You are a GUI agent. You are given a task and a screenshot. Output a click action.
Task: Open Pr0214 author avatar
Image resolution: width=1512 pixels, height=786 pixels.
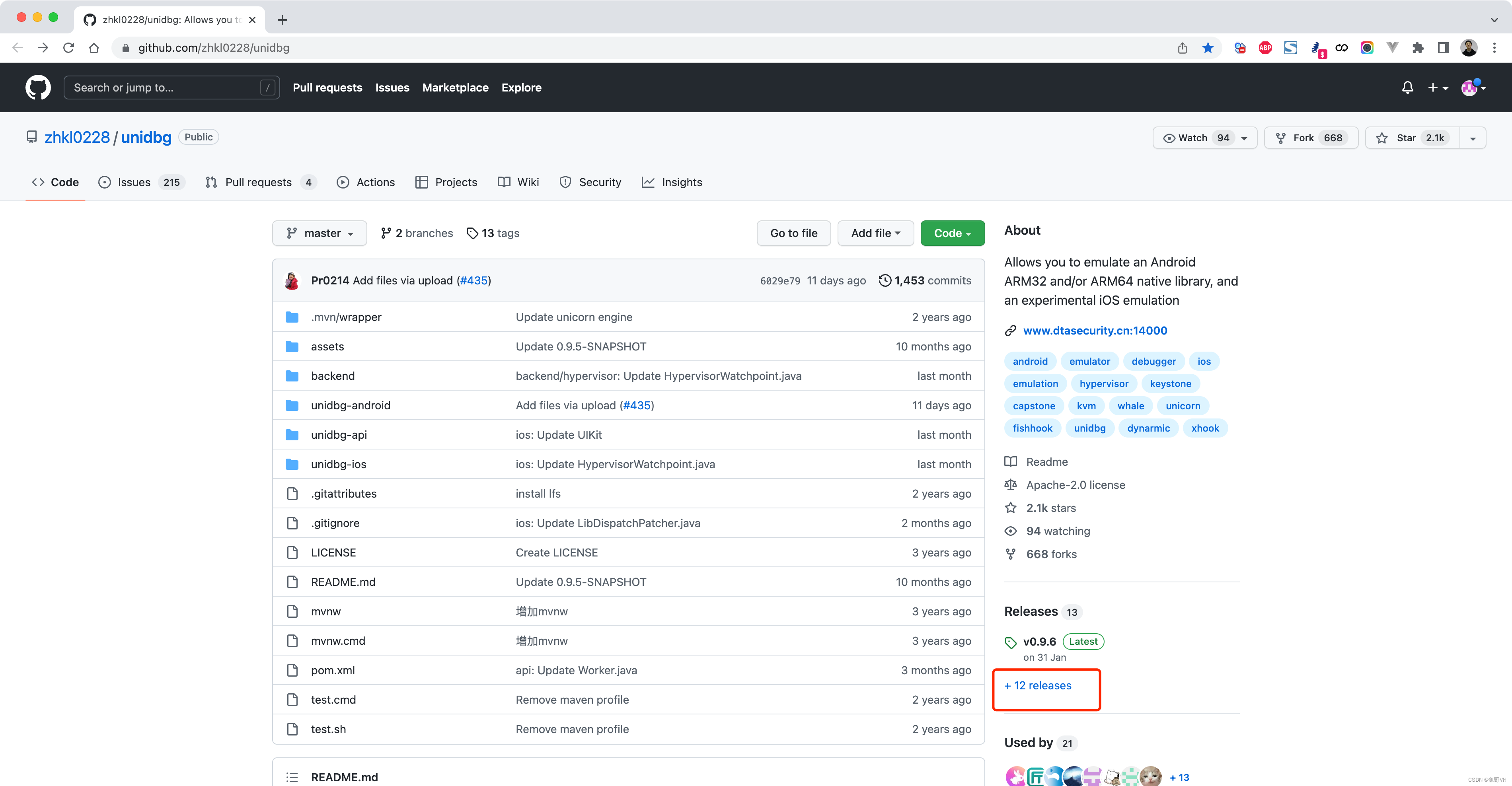tap(292, 280)
